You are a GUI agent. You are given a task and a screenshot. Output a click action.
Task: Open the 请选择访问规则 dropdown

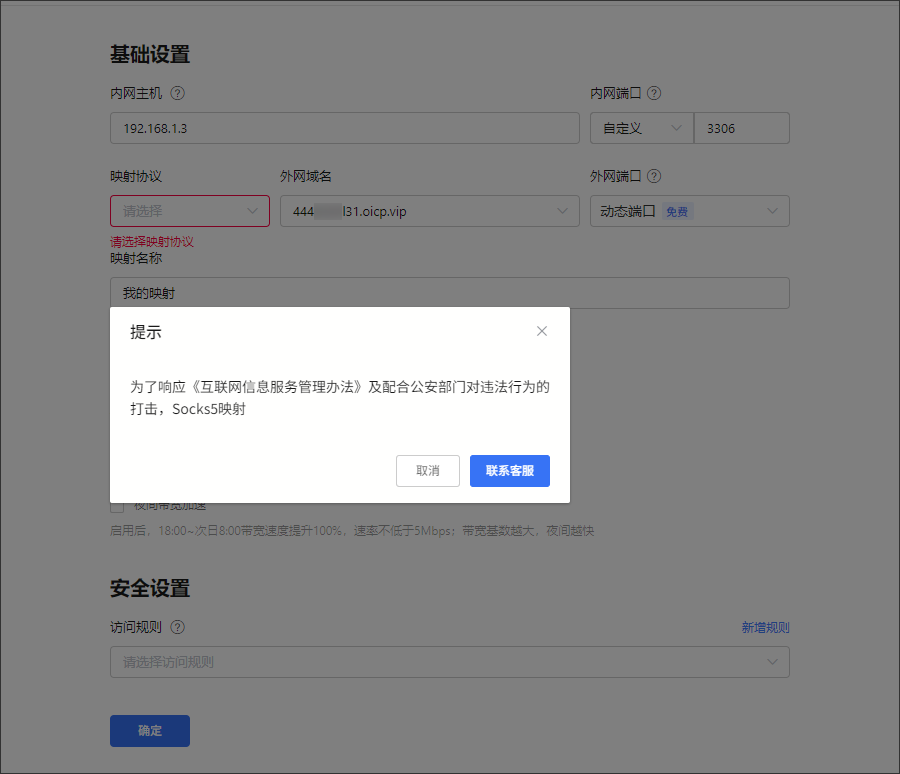point(449,662)
